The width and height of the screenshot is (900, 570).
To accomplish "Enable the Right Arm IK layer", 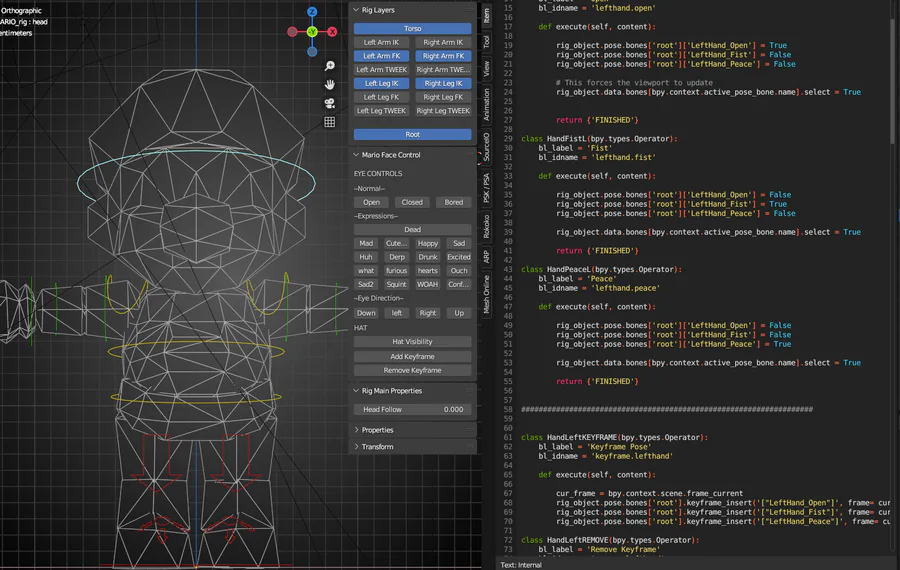I will pyautogui.click(x=443, y=42).
